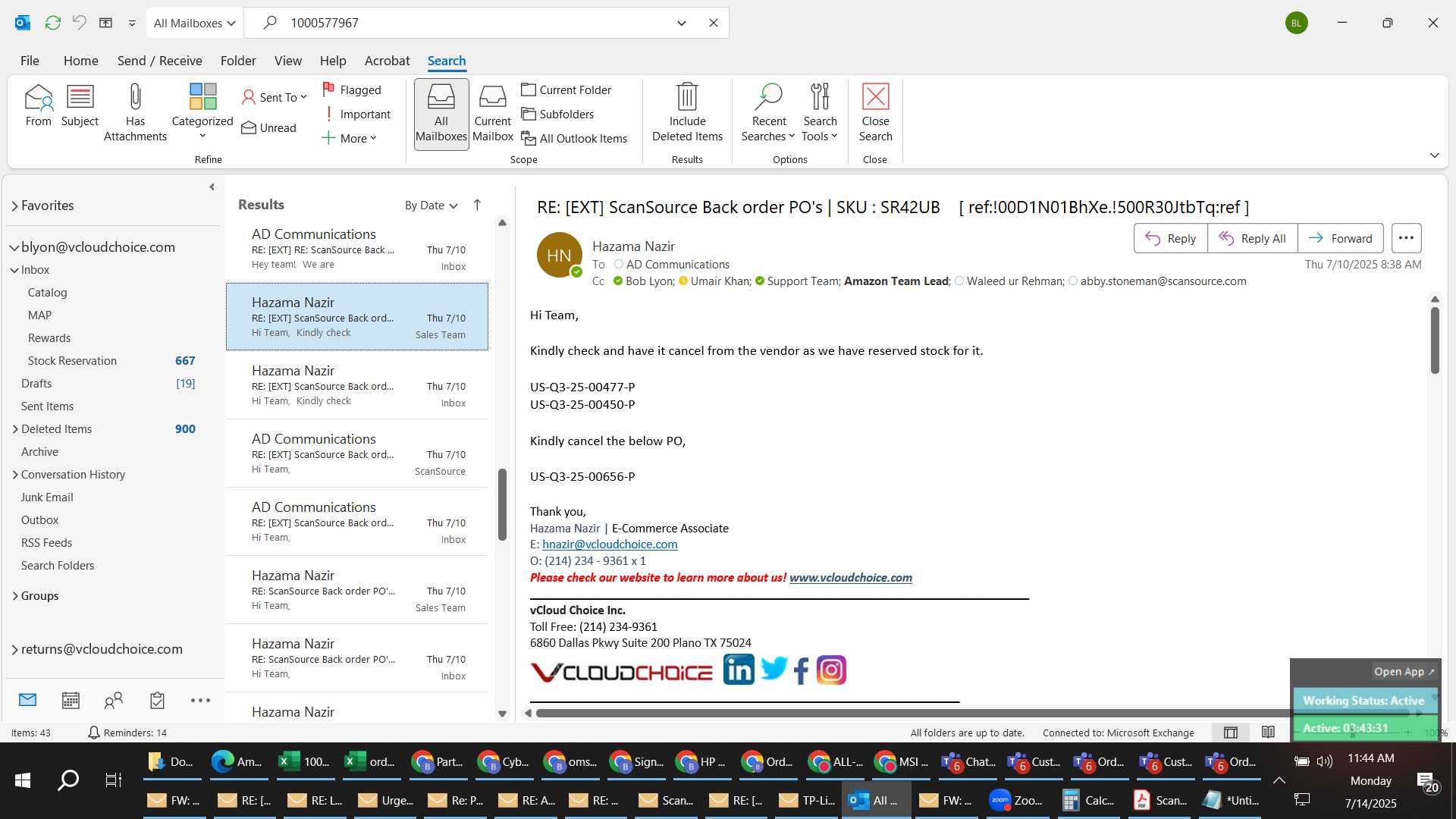Expand the Deleted Items folder

[15, 429]
